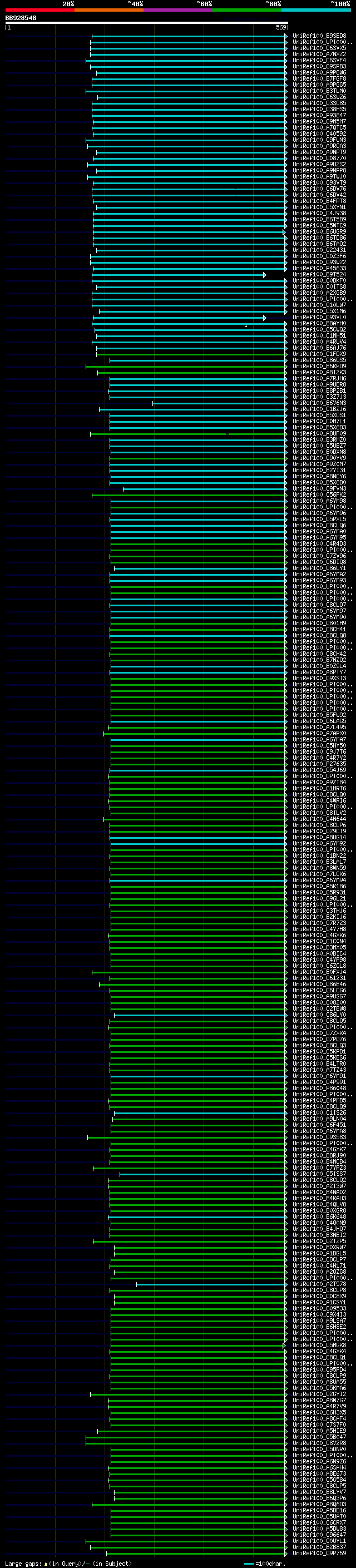
Task: Open hit UniRef100_B6V6N3
Action: (319, 403)
